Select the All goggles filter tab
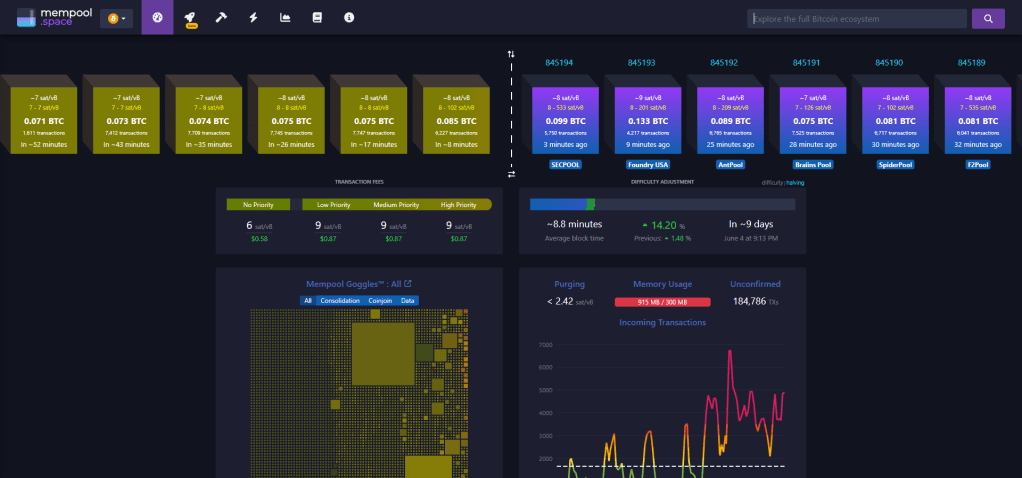The image size is (1022, 478). tap(308, 300)
